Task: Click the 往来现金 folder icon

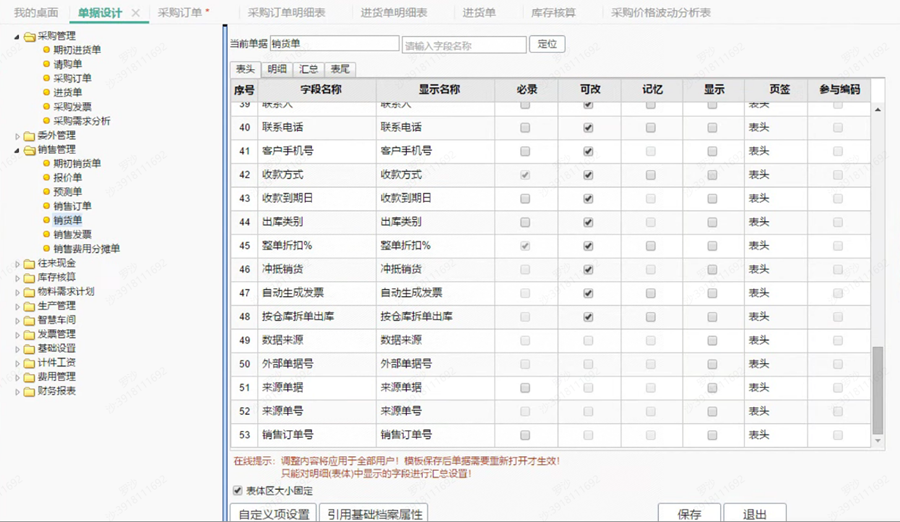Action: (x=29, y=264)
